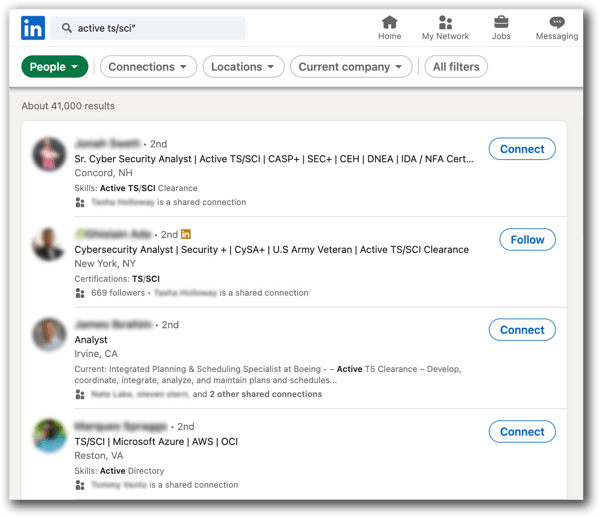Click the 'Reston, VA' location text
Viewport: 600px width, 517px height.
[x=99, y=456]
